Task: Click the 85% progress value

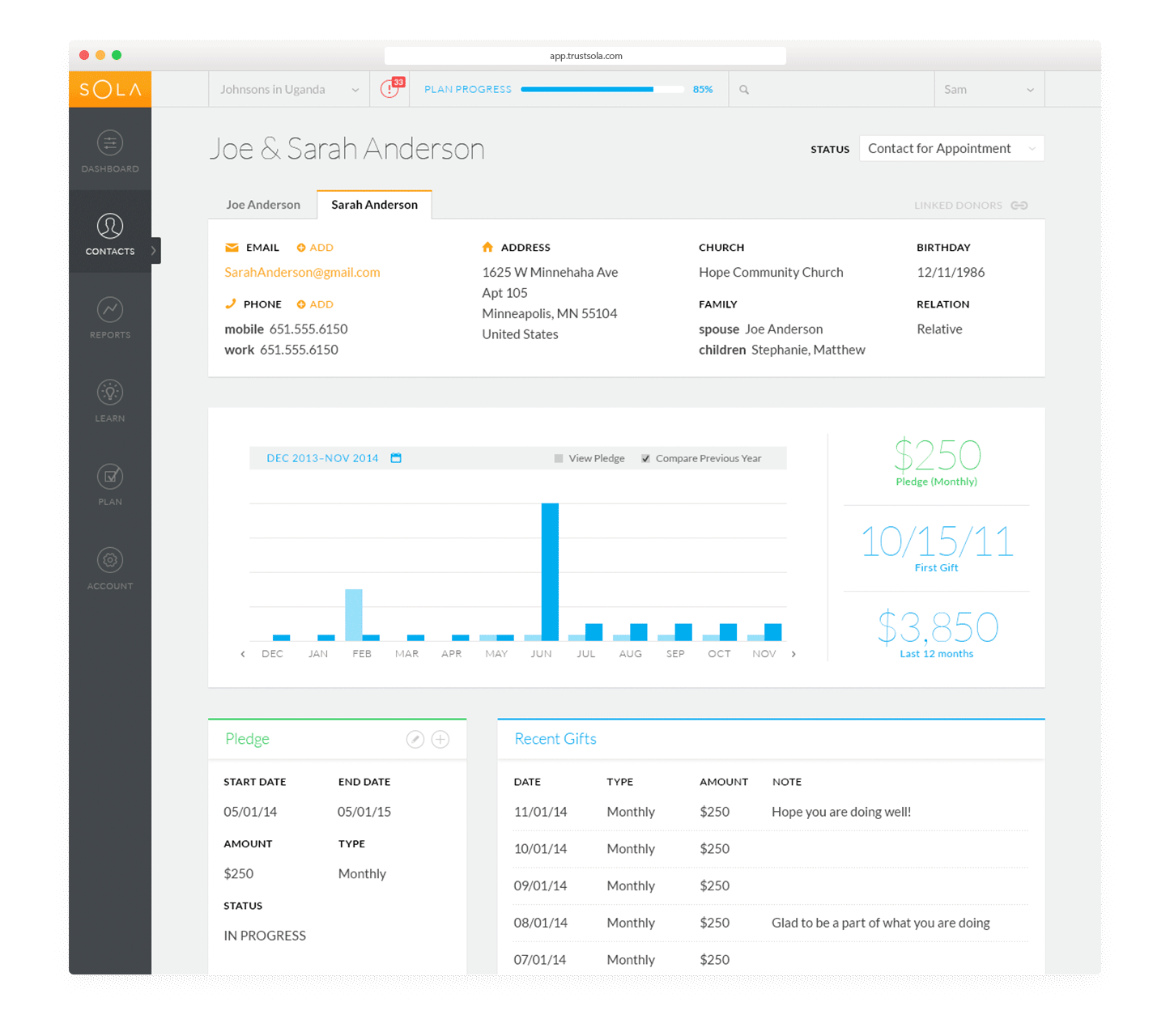Action: click(x=703, y=90)
